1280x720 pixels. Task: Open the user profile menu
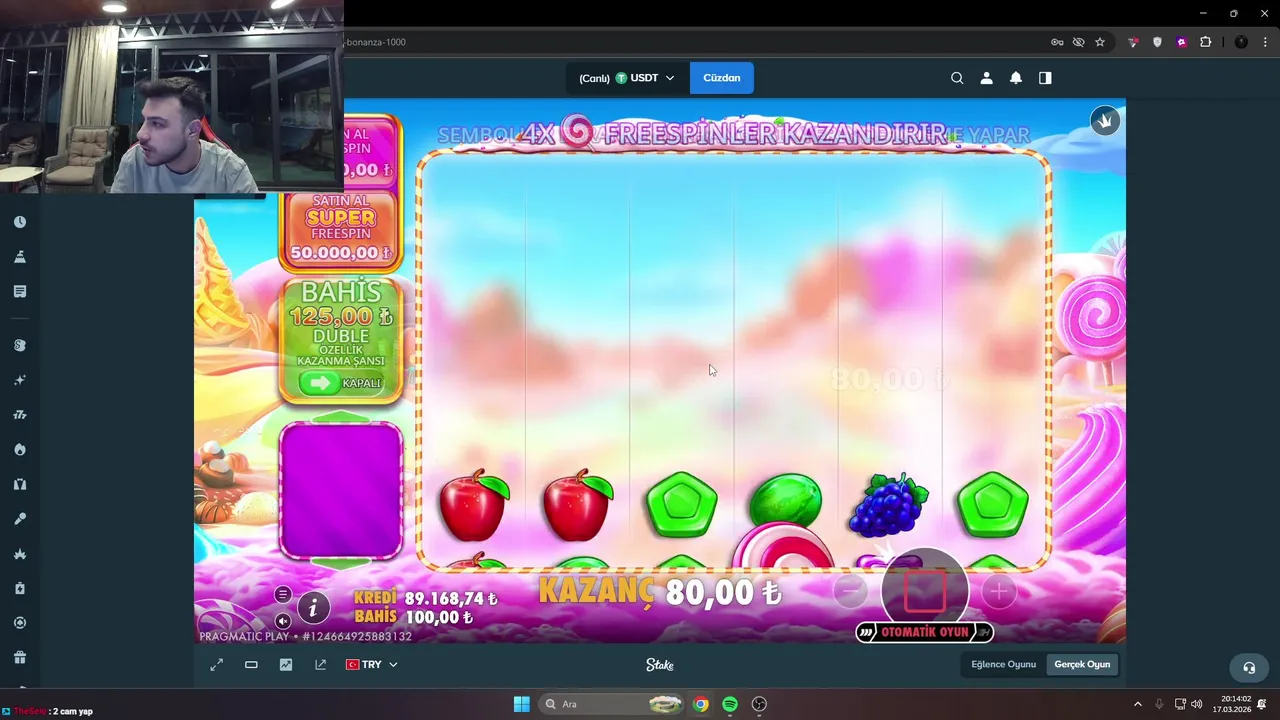[x=986, y=78]
